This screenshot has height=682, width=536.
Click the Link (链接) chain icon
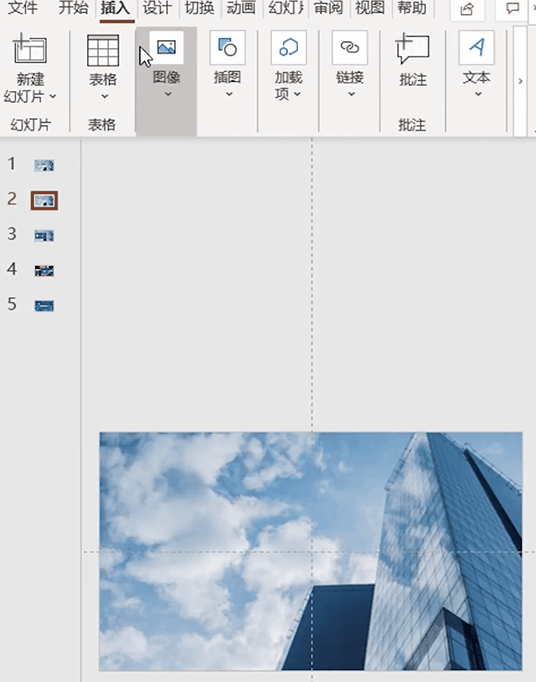[x=350, y=47]
